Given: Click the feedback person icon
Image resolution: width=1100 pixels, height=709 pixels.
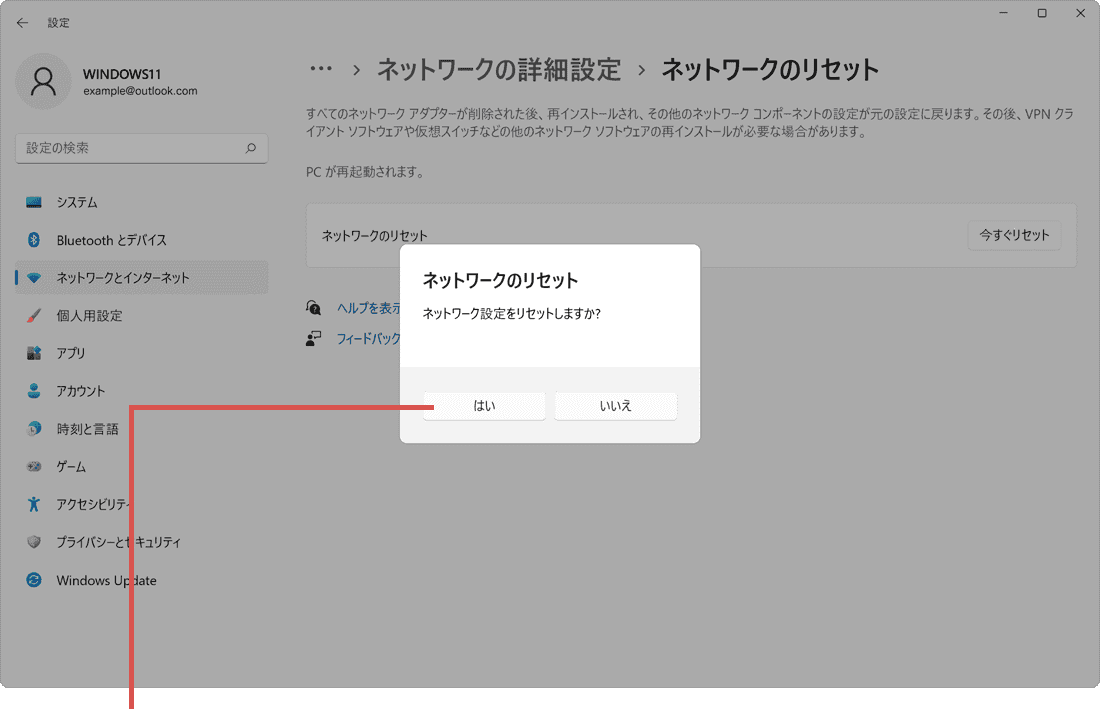Looking at the screenshot, I should pos(316,338).
